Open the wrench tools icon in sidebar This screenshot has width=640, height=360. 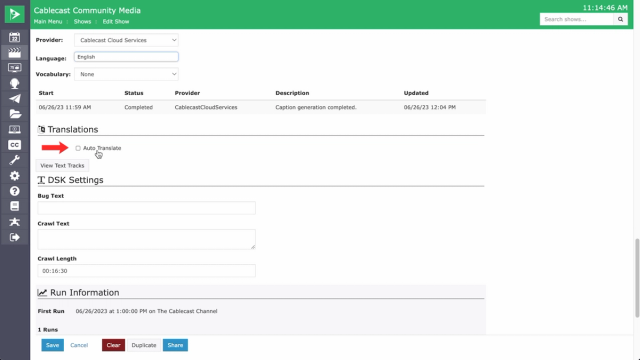(x=15, y=160)
